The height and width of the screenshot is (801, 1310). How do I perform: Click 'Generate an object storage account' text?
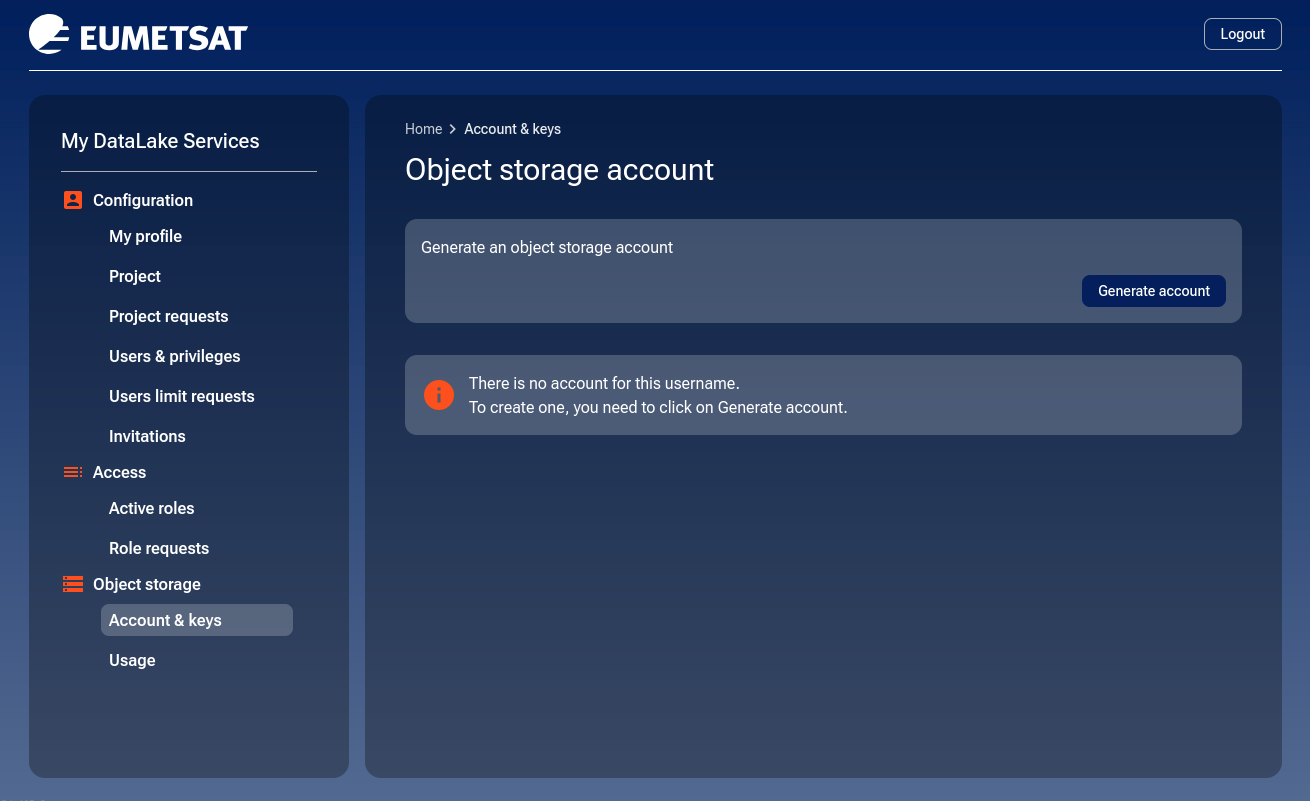(547, 247)
